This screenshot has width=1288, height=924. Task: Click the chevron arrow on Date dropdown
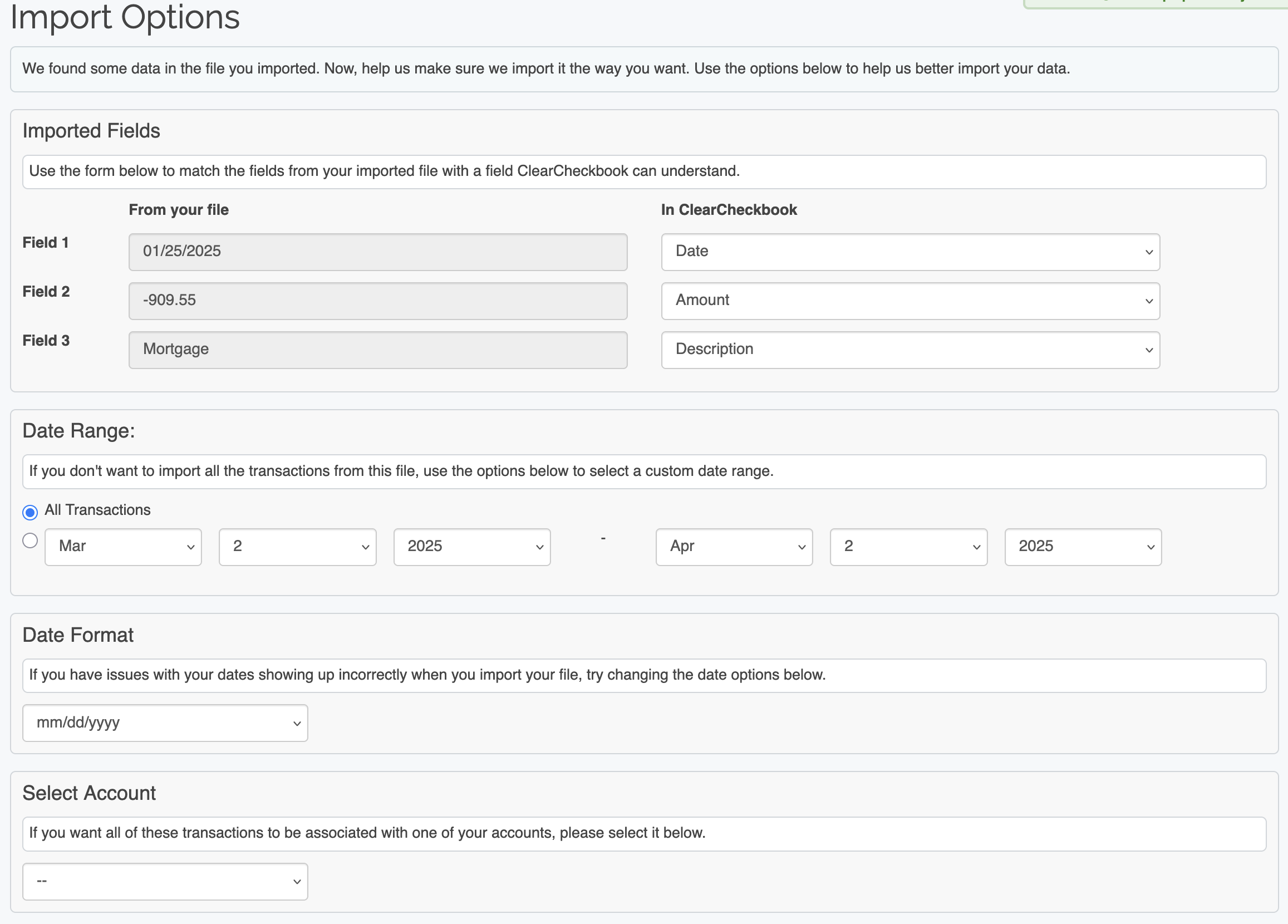[x=1148, y=252]
